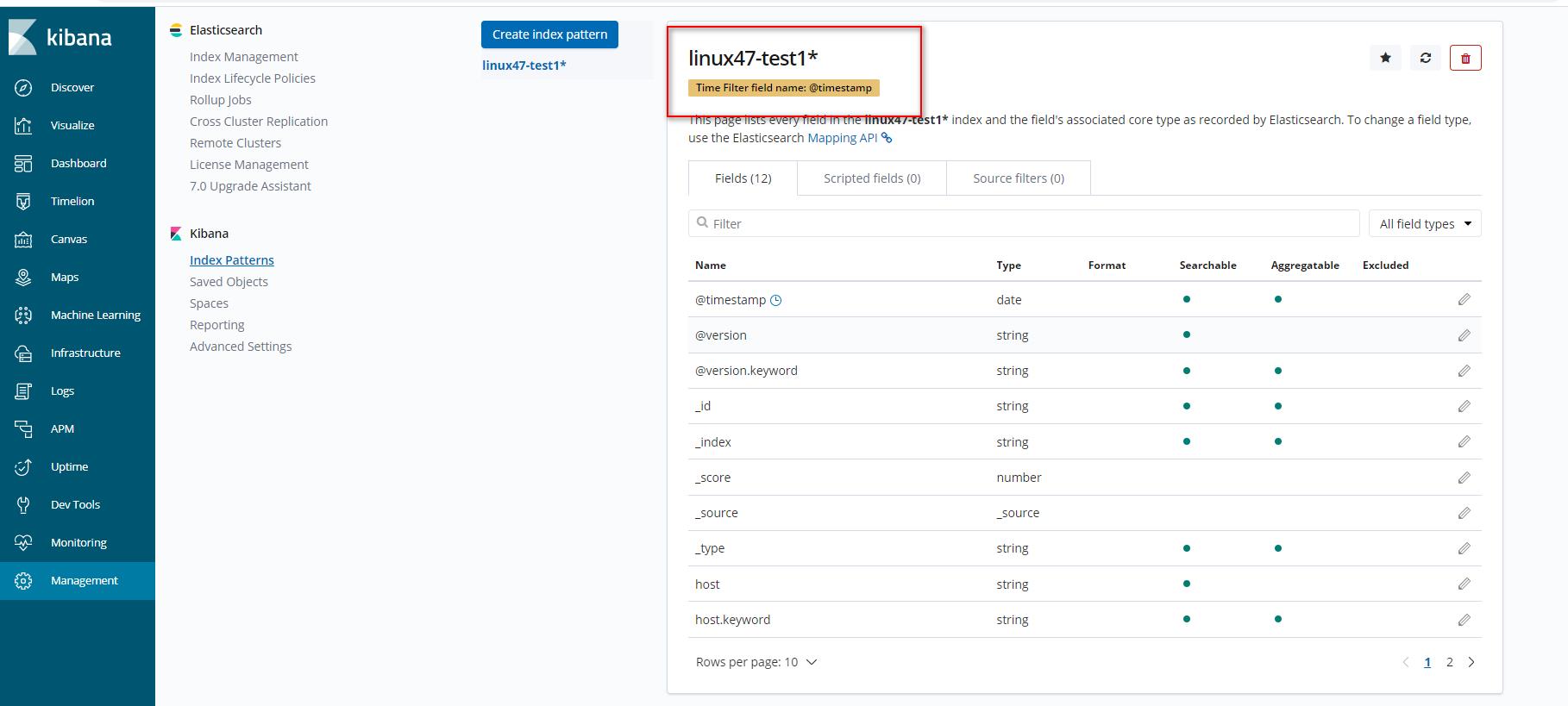Image resolution: width=1568 pixels, height=706 pixels.
Task: Delete index pattern with trash icon
Action: [x=1465, y=58]
